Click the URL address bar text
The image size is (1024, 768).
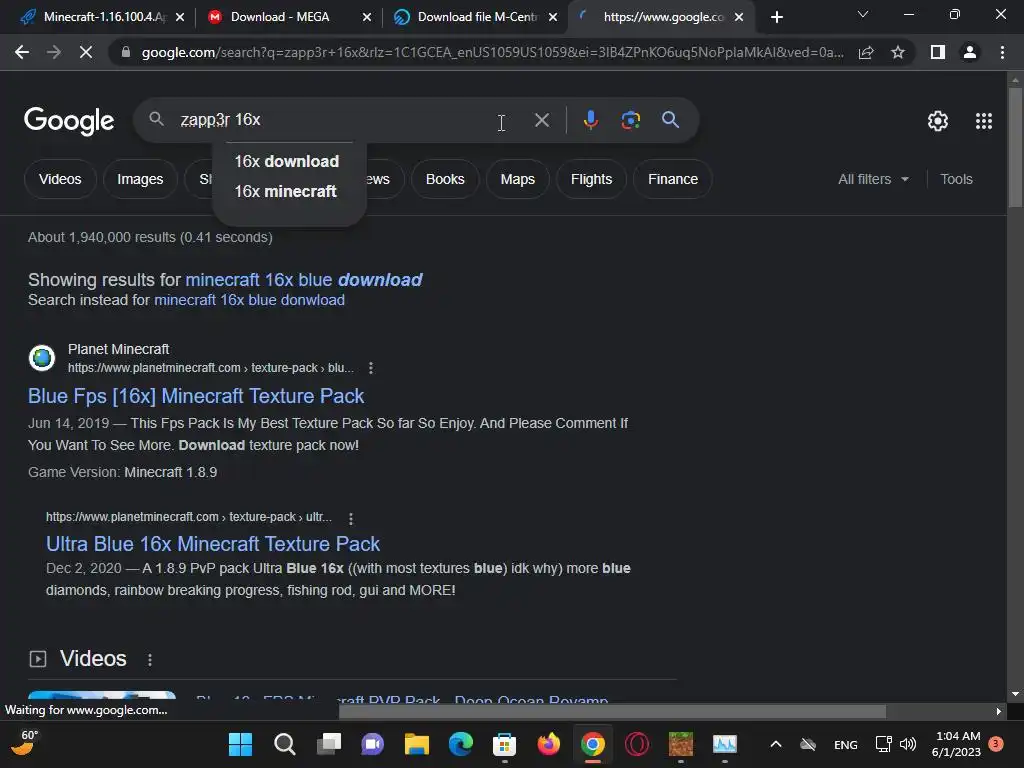point(492,52)
